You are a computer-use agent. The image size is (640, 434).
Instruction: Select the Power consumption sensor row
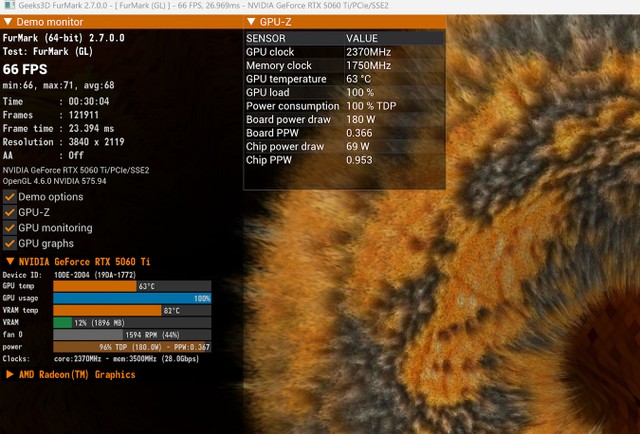(344, 106)
